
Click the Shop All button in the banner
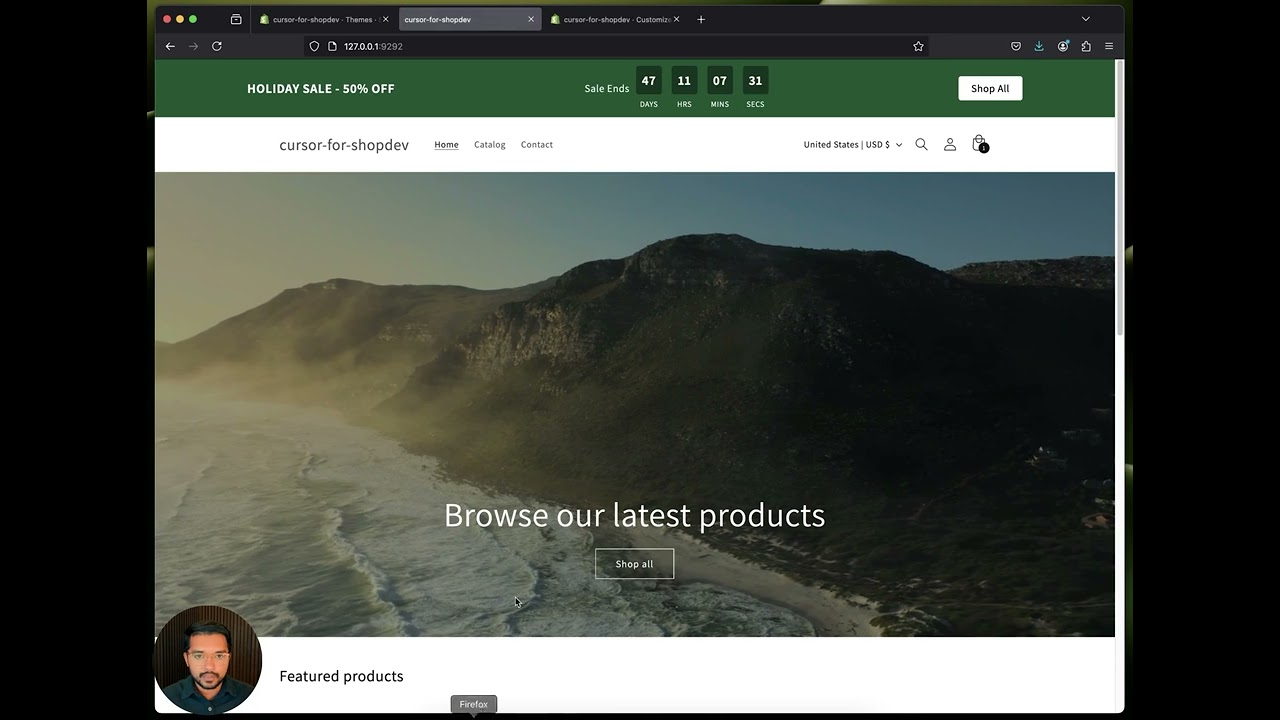(990, 88)
